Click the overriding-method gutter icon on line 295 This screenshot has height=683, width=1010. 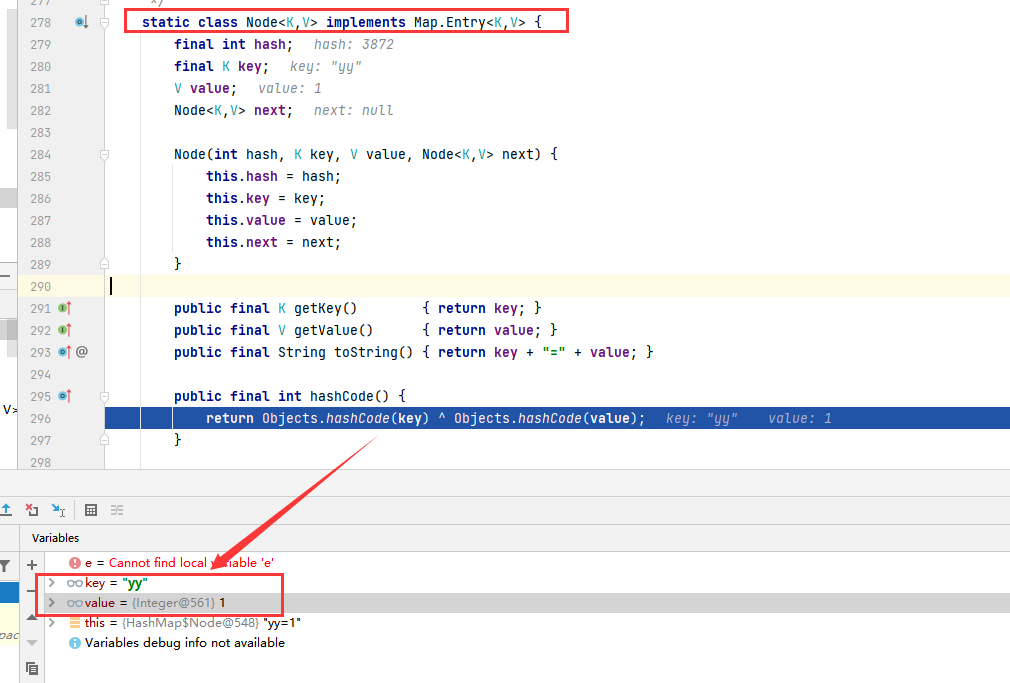(64, 396)
